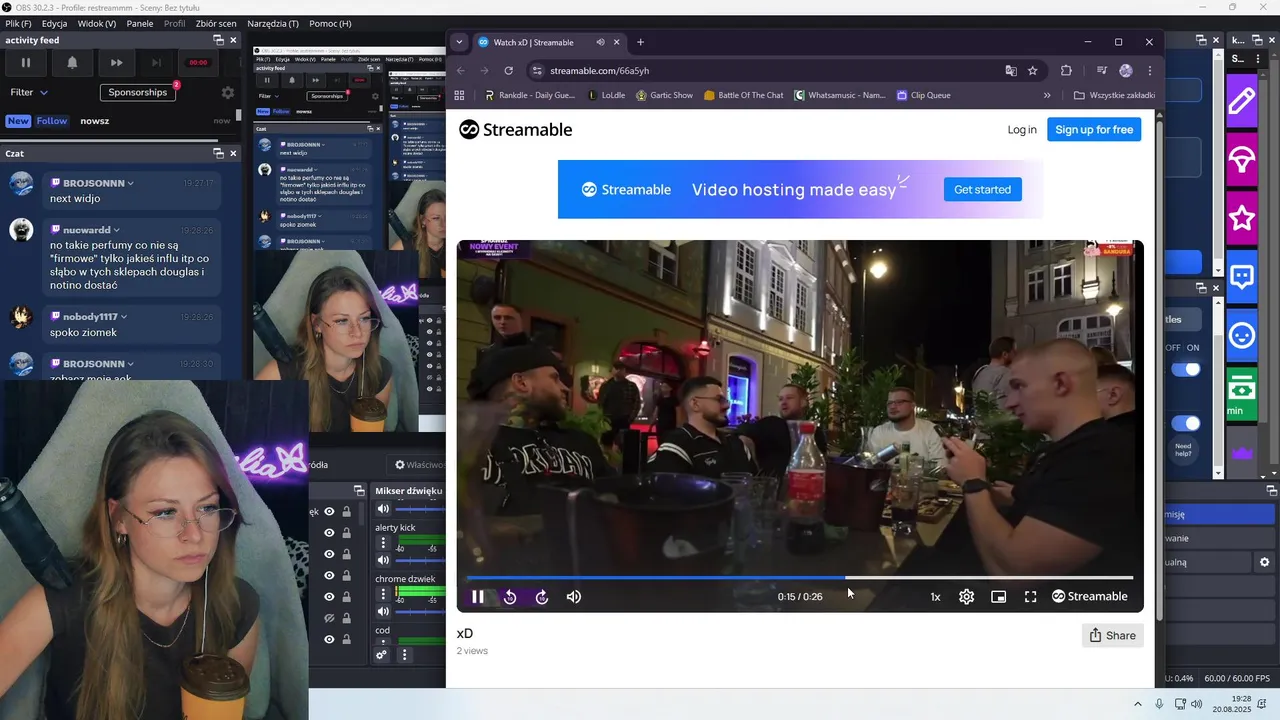Mute the chrome dzwiek audio channel
Image resolution: width=1280 pixels, height=720 pixels.
382,611
